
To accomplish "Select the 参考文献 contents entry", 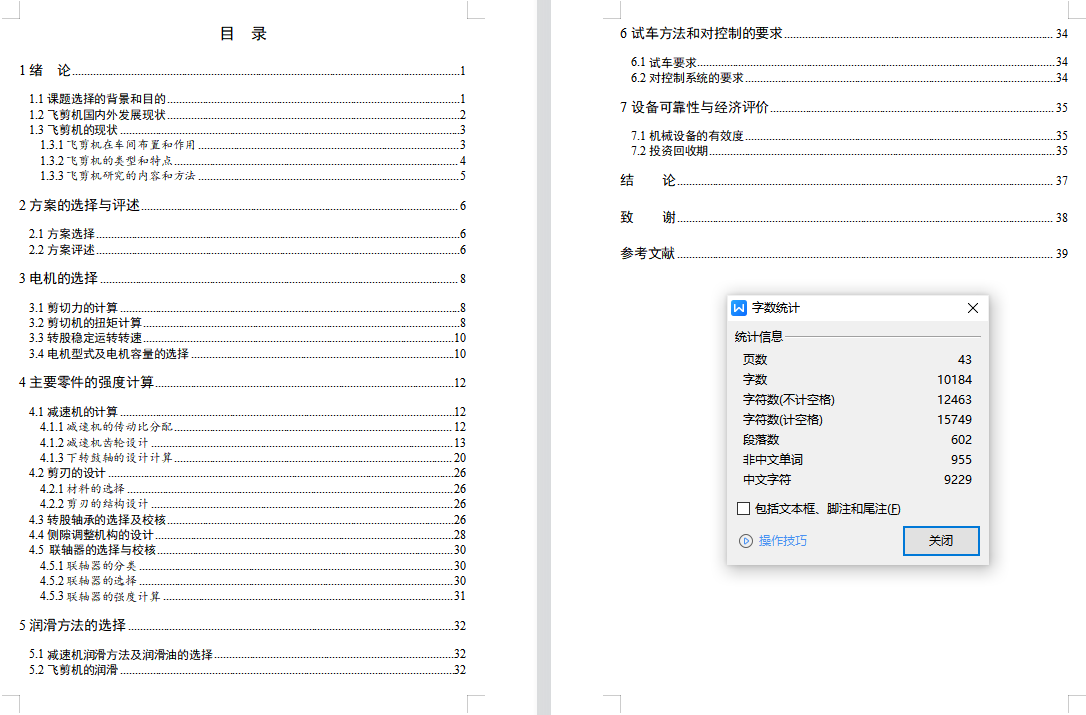I will pyautogui.click(x=647, y=253).
